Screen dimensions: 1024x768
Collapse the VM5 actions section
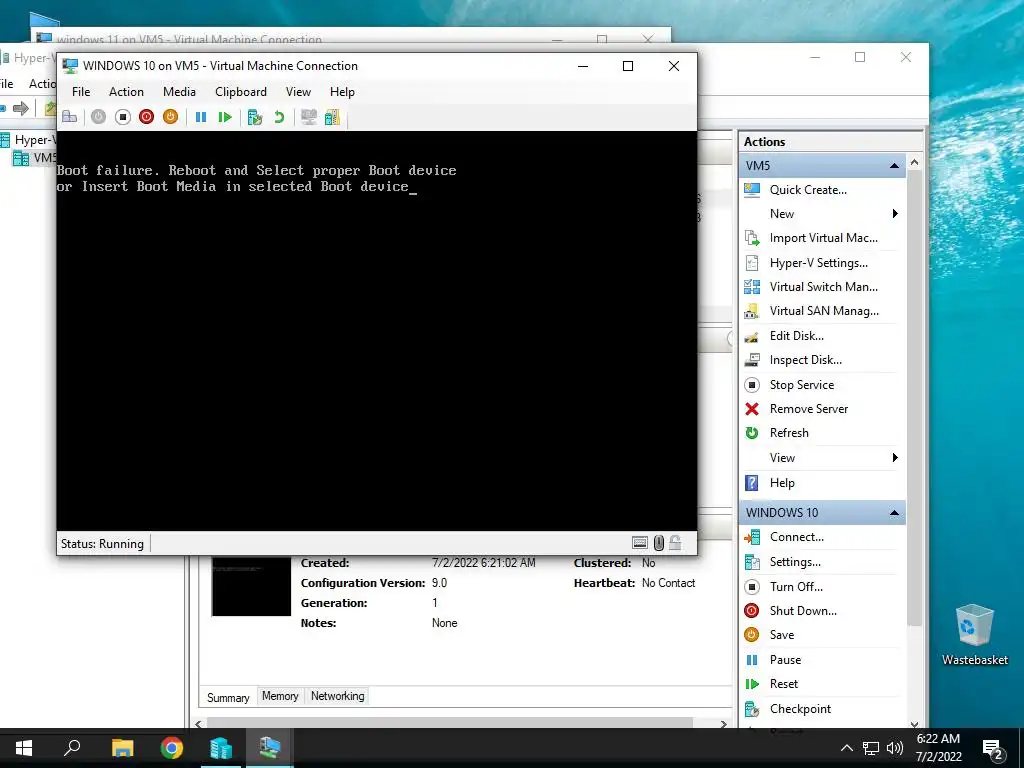[894, 166]
